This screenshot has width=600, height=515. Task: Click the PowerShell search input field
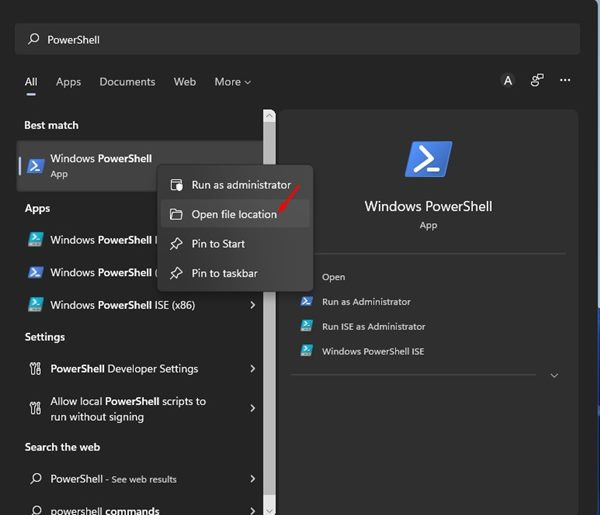coord(297,39)
